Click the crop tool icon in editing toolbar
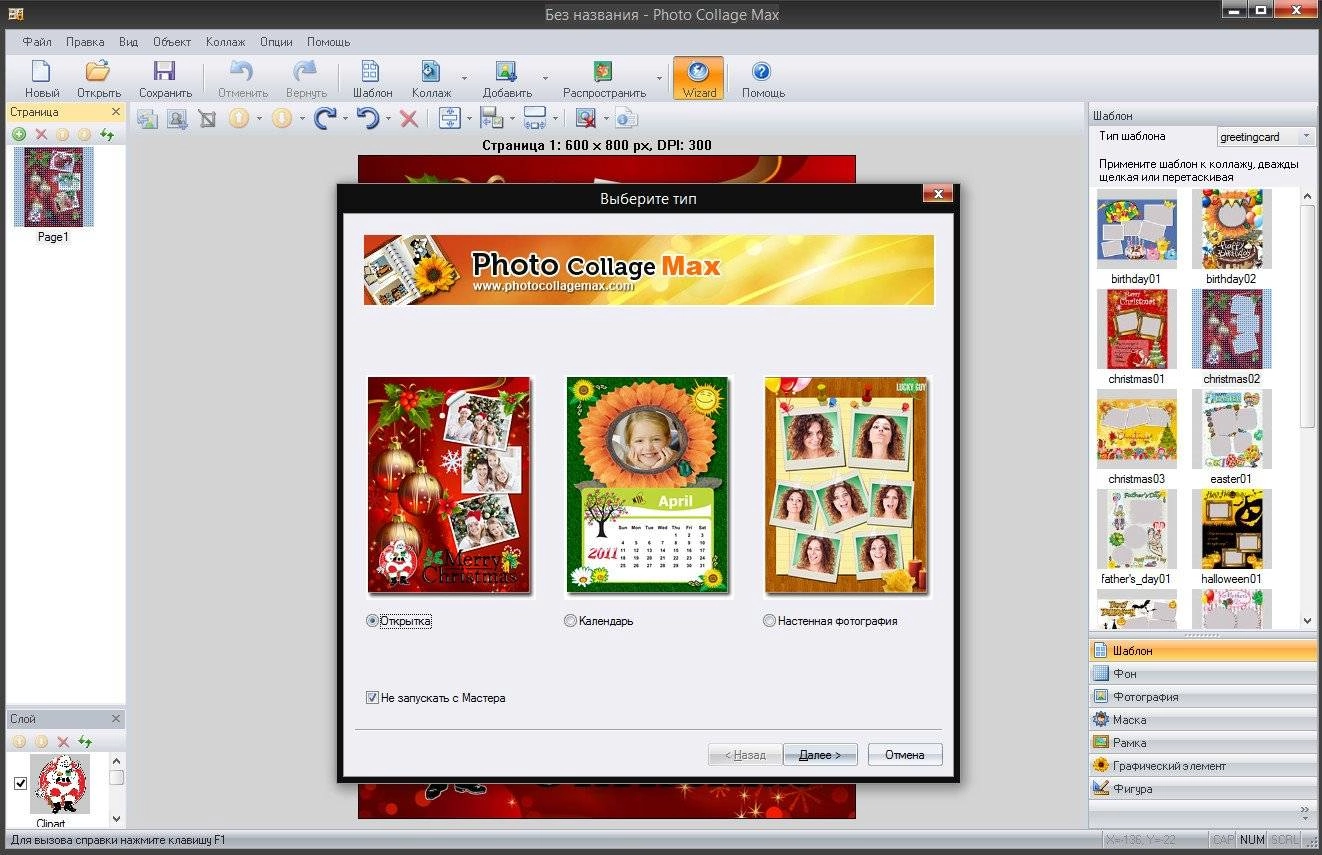This screenshot has height=855, width=1322. (x=207, y=119)
